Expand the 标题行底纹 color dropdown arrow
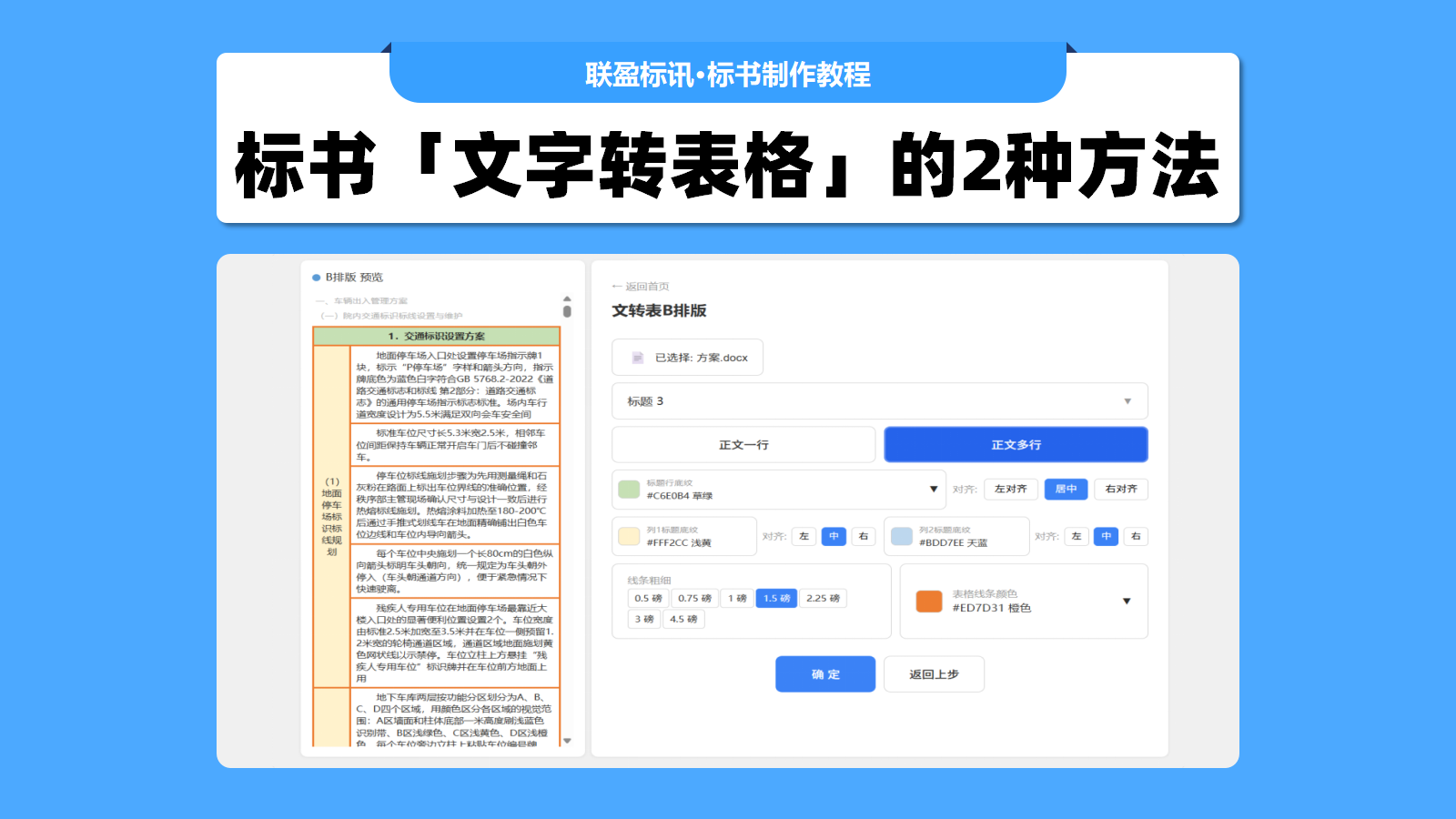 click(933, 489)
